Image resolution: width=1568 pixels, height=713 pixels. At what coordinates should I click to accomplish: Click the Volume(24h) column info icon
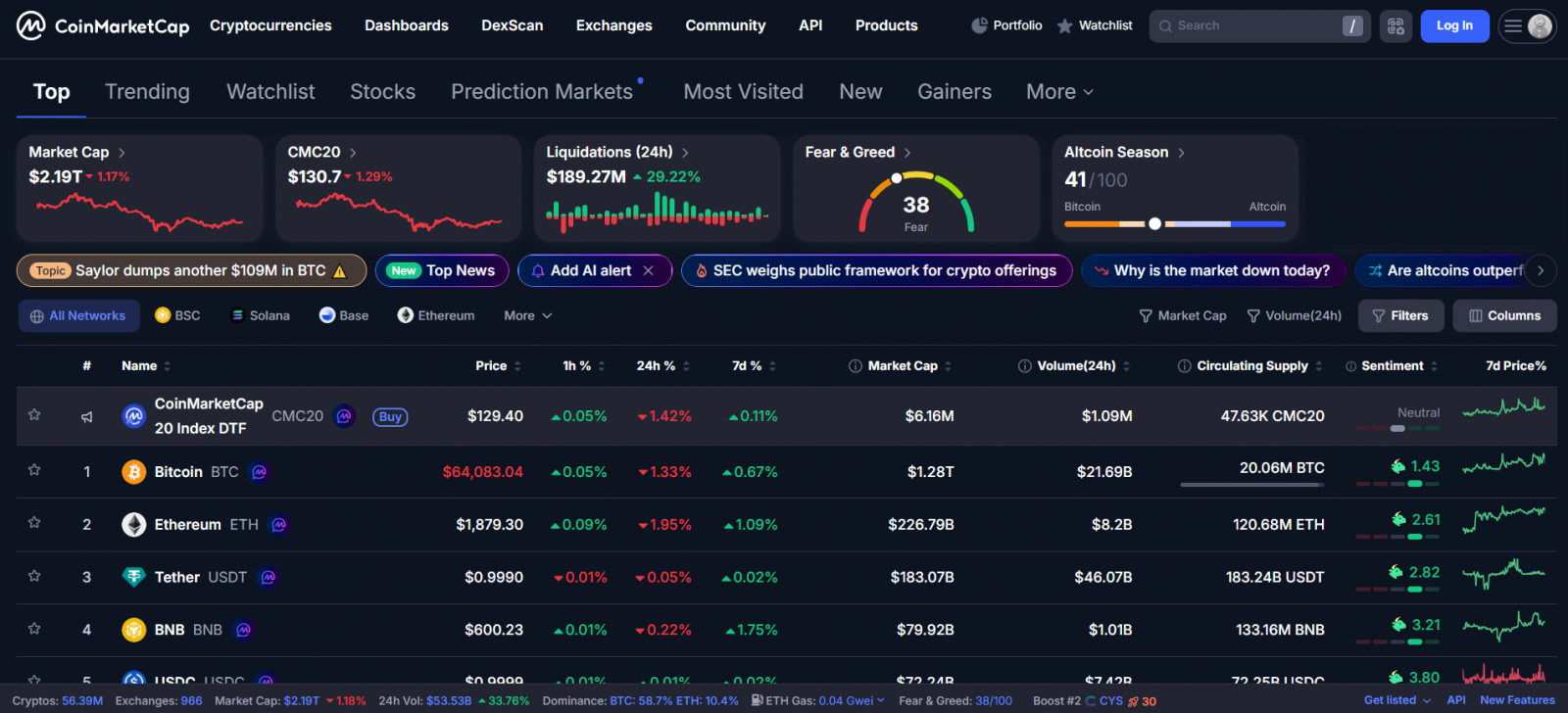(x=1025, y=366)
